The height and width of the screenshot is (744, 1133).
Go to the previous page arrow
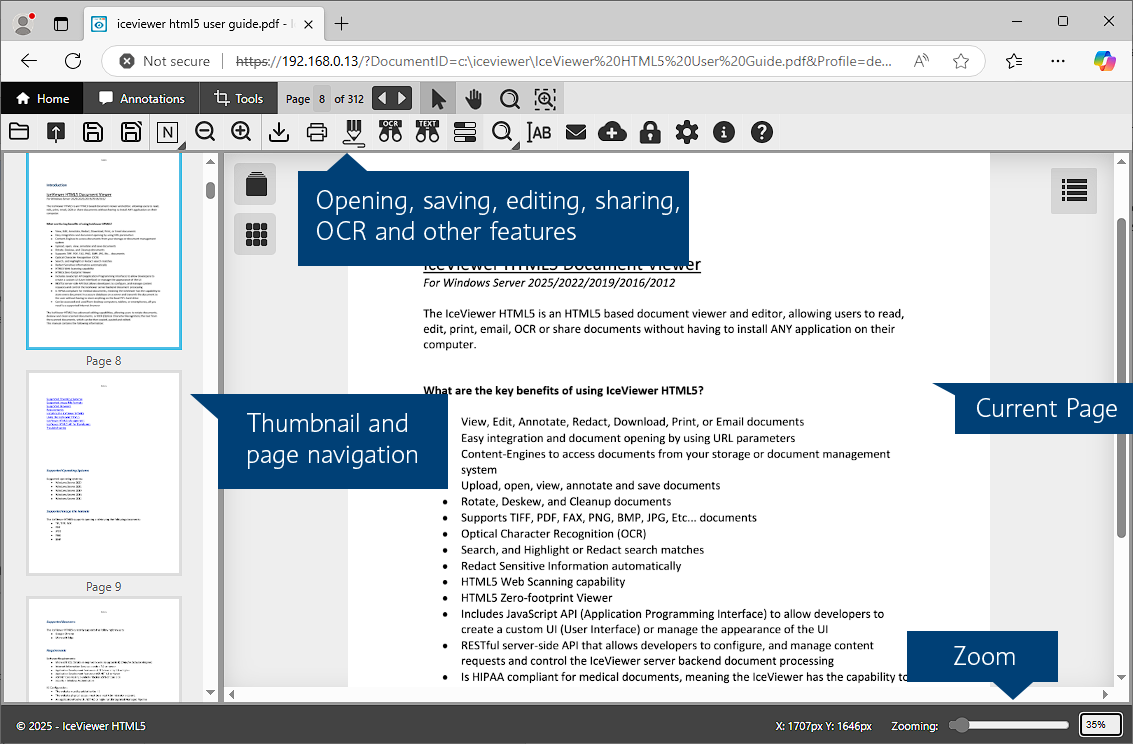(x=382, y=98)
